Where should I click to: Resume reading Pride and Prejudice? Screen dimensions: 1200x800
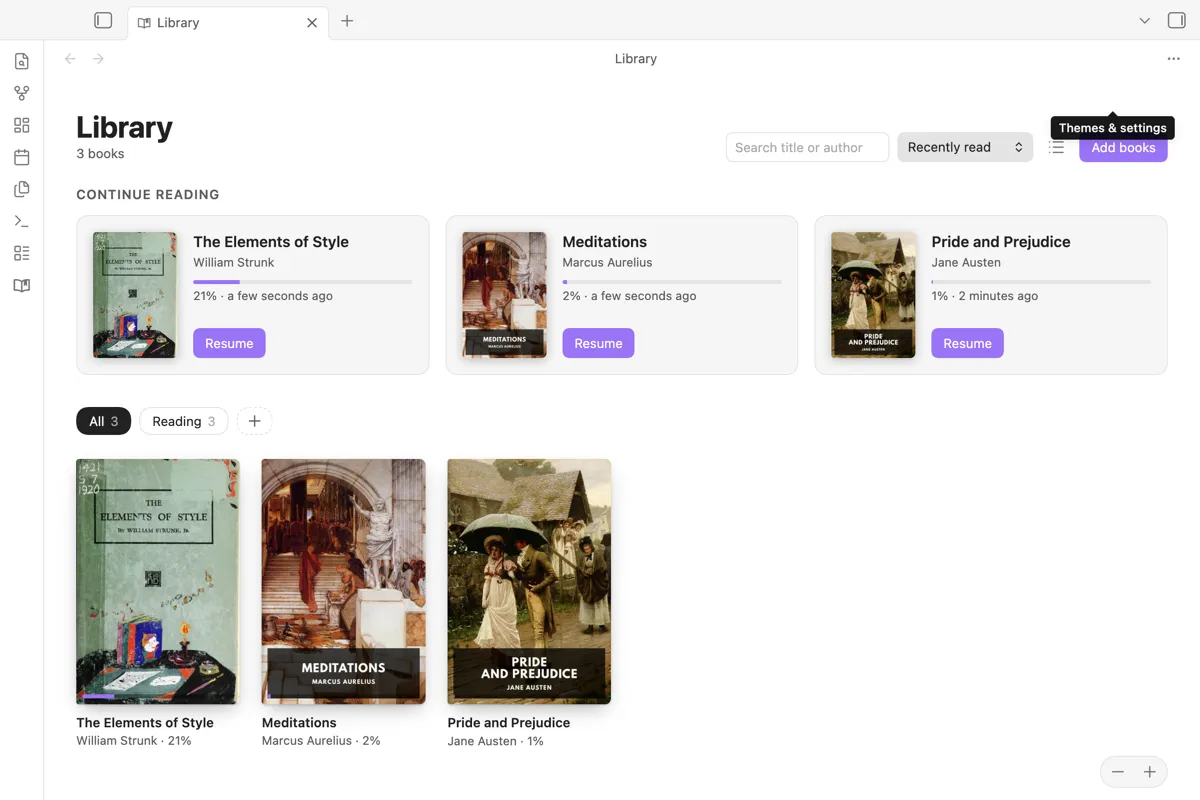click(967, 343)
